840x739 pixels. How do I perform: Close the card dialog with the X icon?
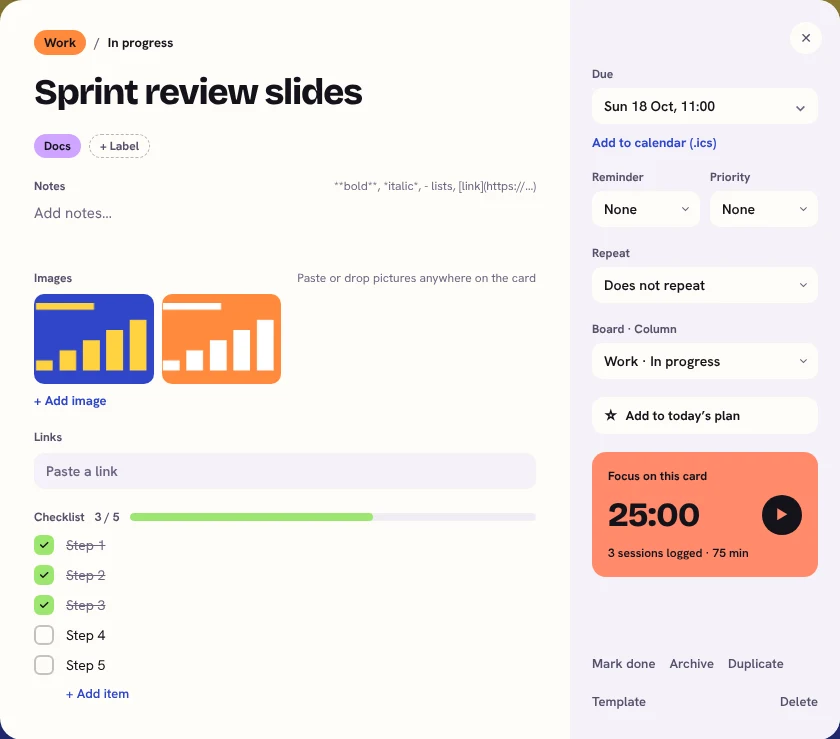805,38
